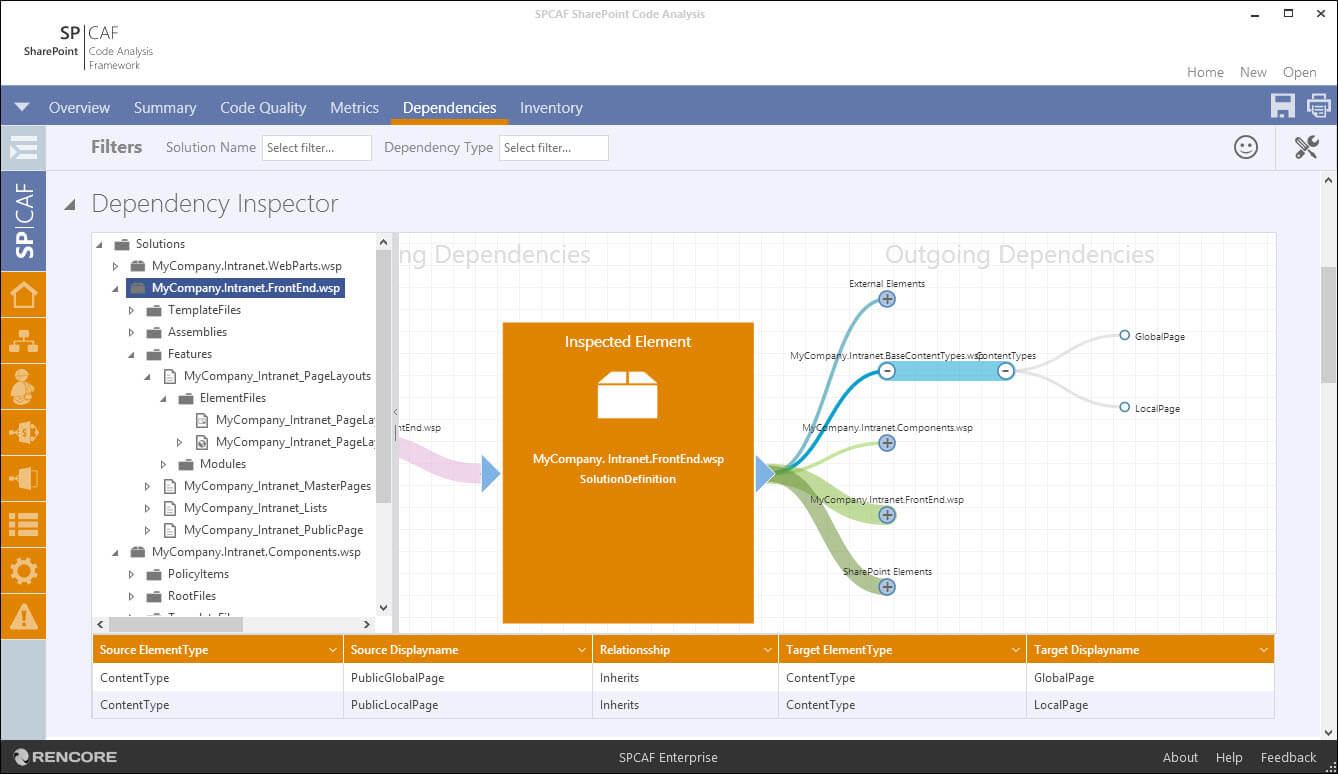The width and height of the screenshot is (1338, 774).
Task: Click the Home link at top right
Action: click(1205, 72)
